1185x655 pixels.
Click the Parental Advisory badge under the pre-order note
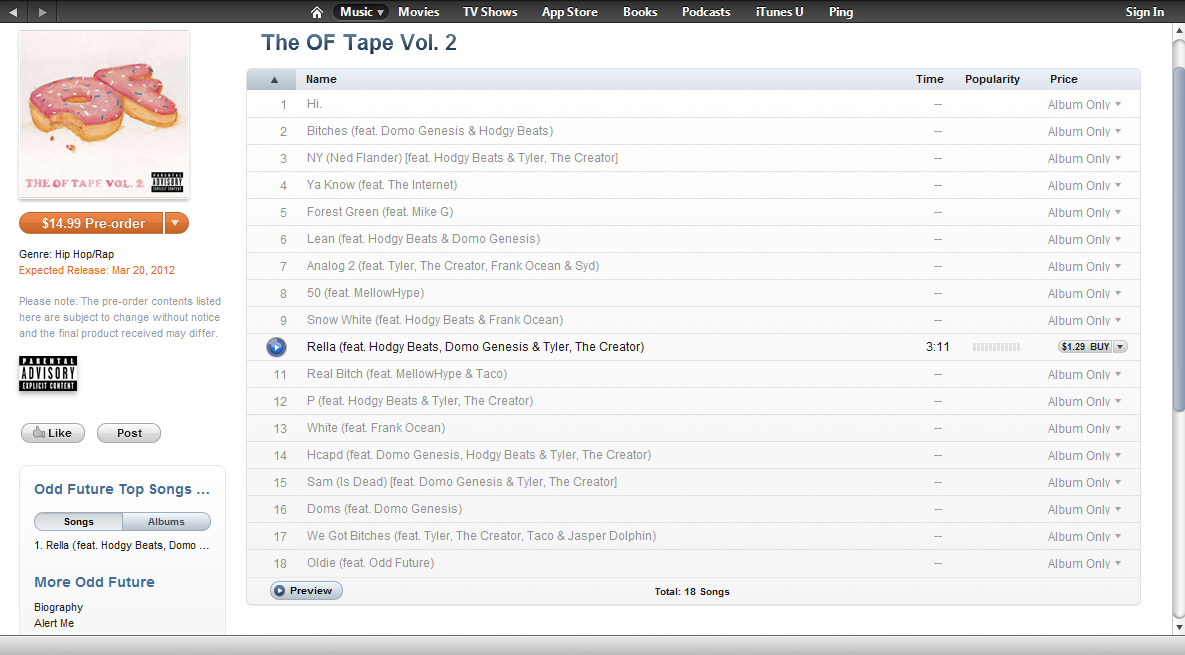48,373
